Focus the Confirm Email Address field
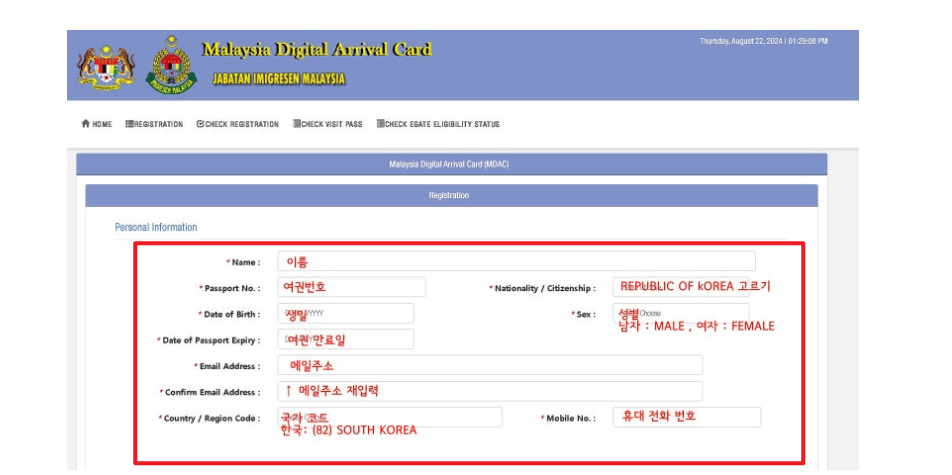The image size is (952, 475). [x=490, y=391]
